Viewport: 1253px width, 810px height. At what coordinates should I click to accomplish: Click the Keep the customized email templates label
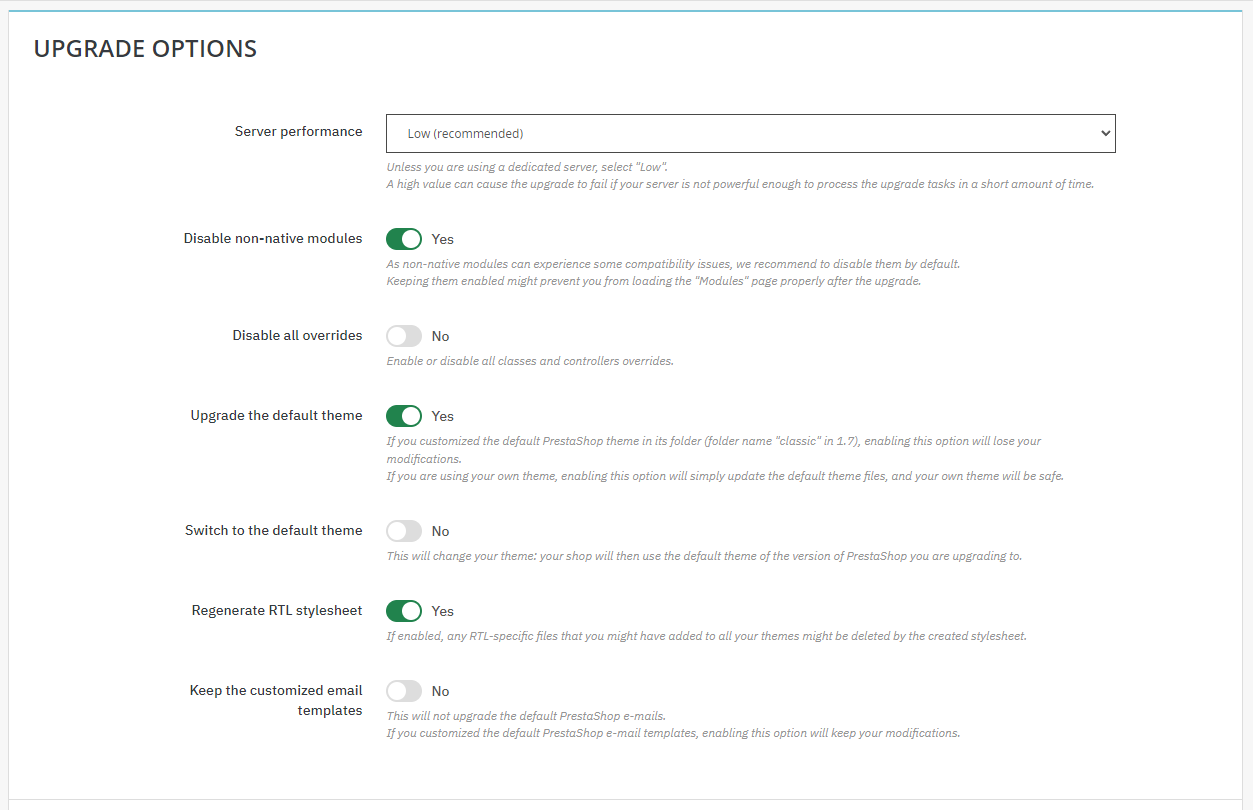coord(276,701)
